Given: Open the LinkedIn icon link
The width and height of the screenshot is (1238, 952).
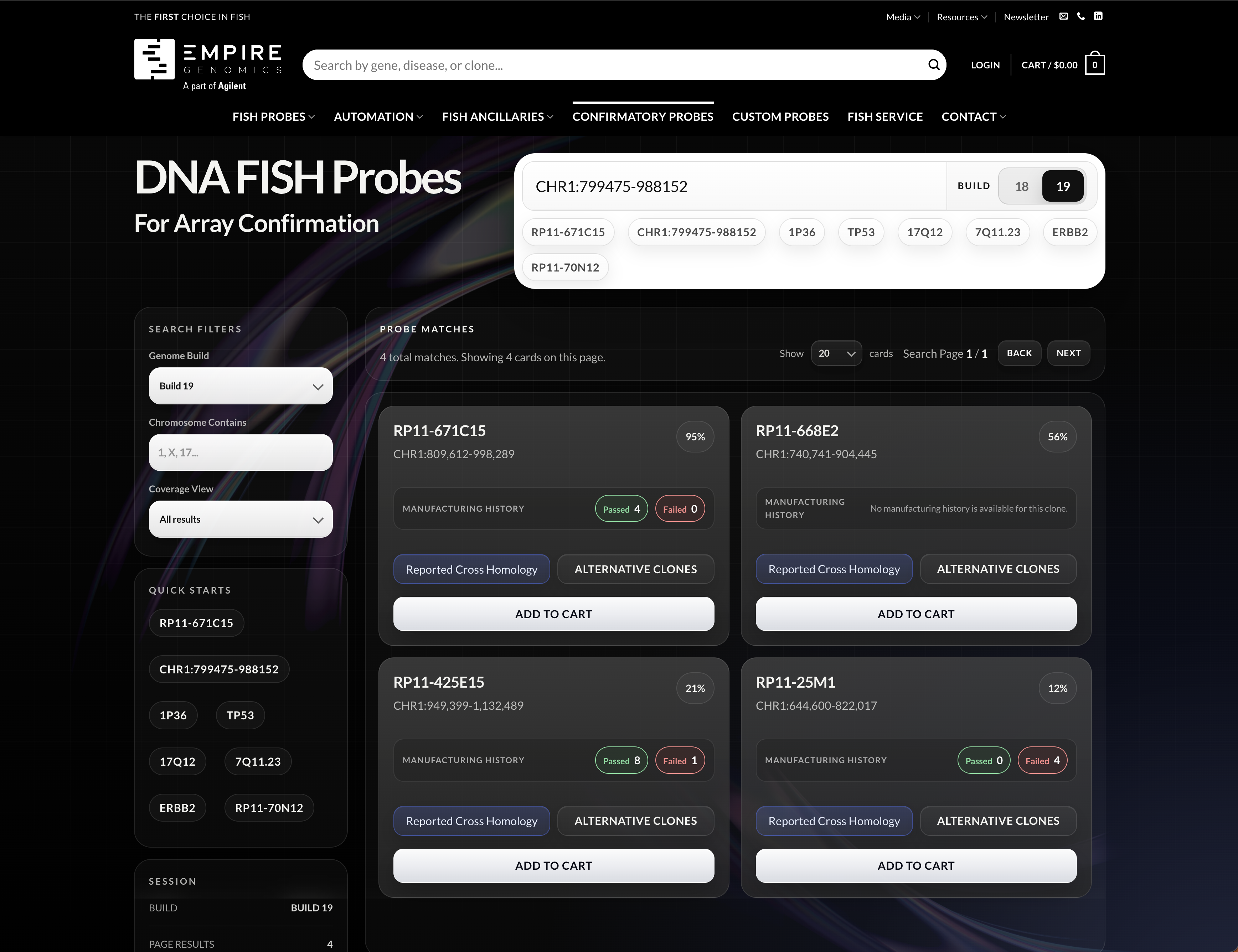Looking at the screenshot, I should click(1098, 16).
